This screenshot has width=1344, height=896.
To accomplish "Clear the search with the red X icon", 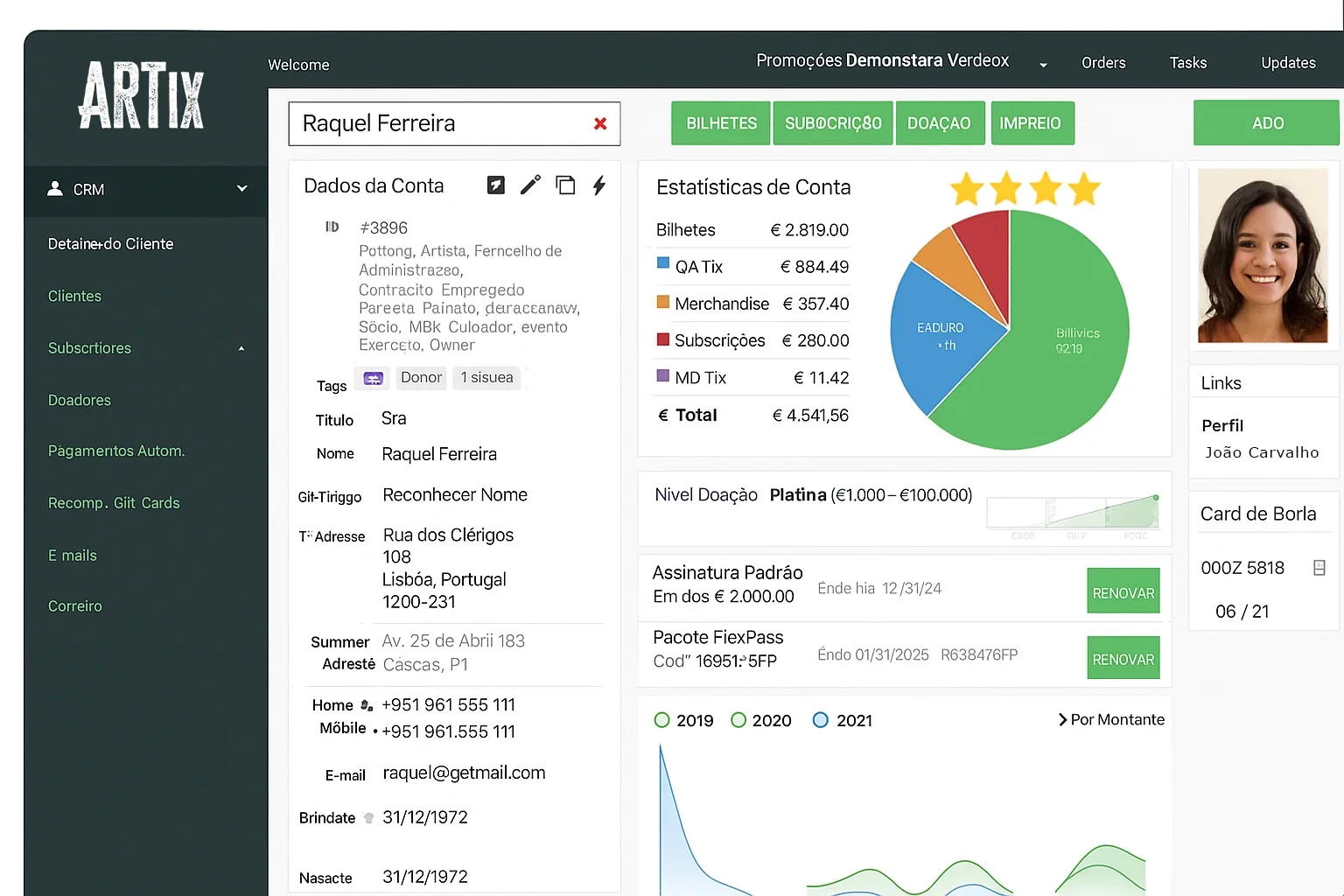I will tap(600, 123).
